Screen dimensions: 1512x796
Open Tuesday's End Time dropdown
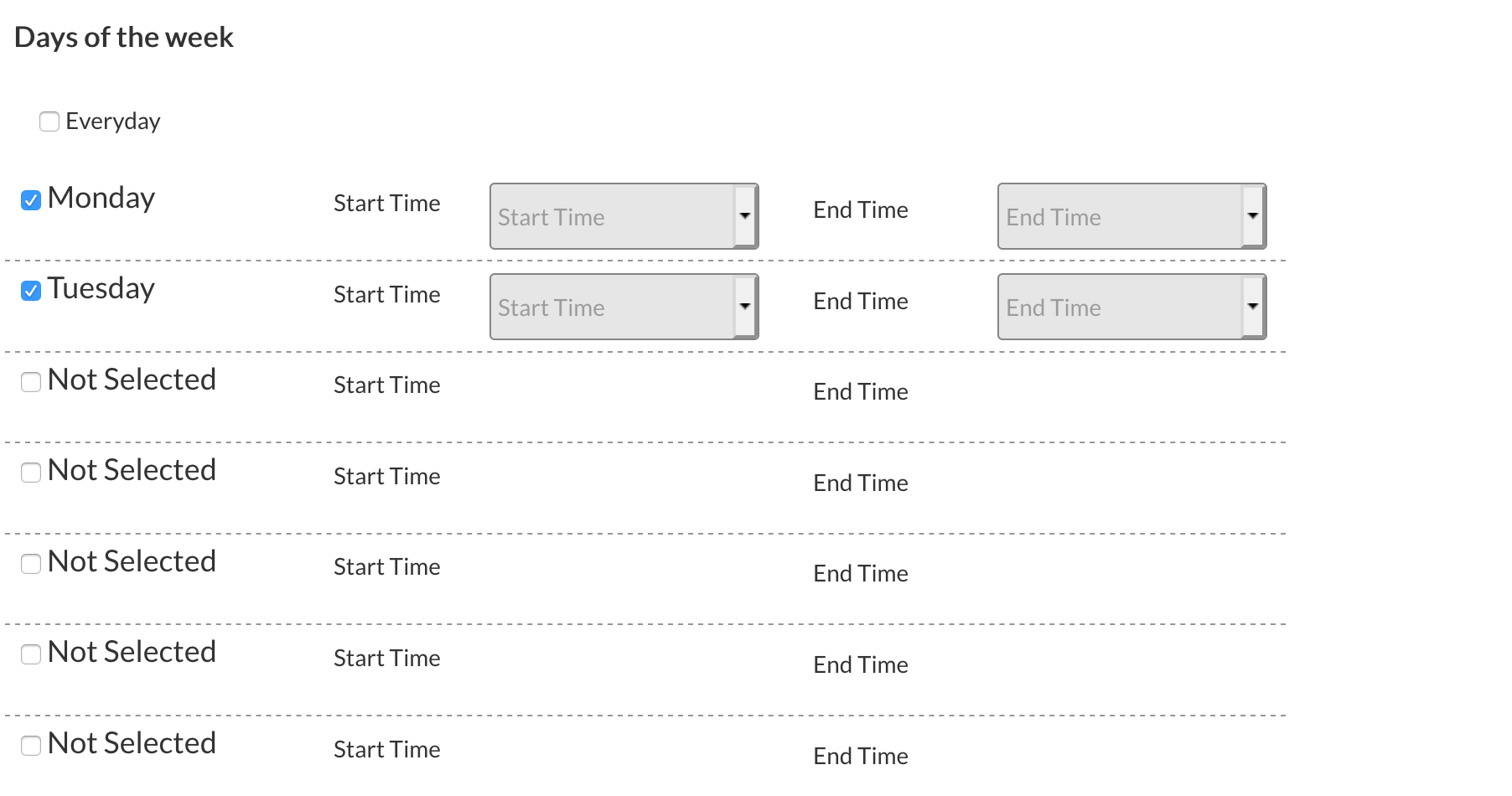(1131, 307)
